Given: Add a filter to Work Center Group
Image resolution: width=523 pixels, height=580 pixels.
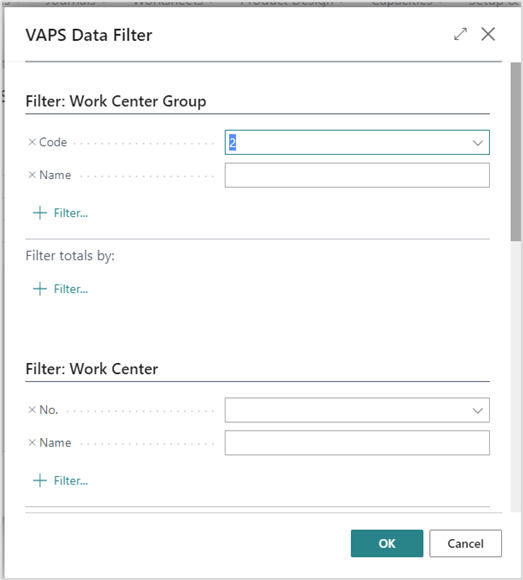Looking at the screenshot, I should (x=61, y=213).
